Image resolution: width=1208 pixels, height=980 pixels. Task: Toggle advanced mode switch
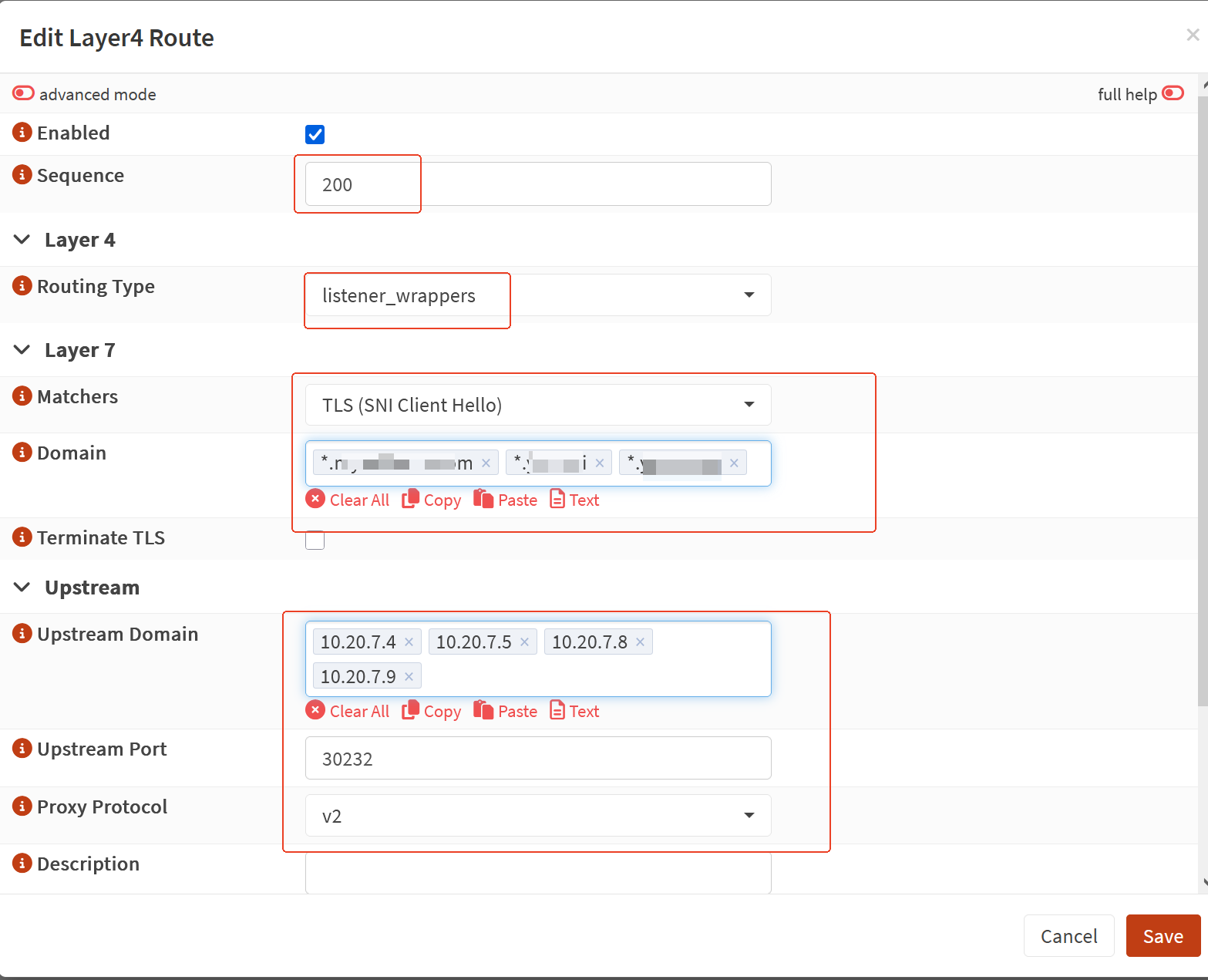pyautogui.click(x=23, y=93)
